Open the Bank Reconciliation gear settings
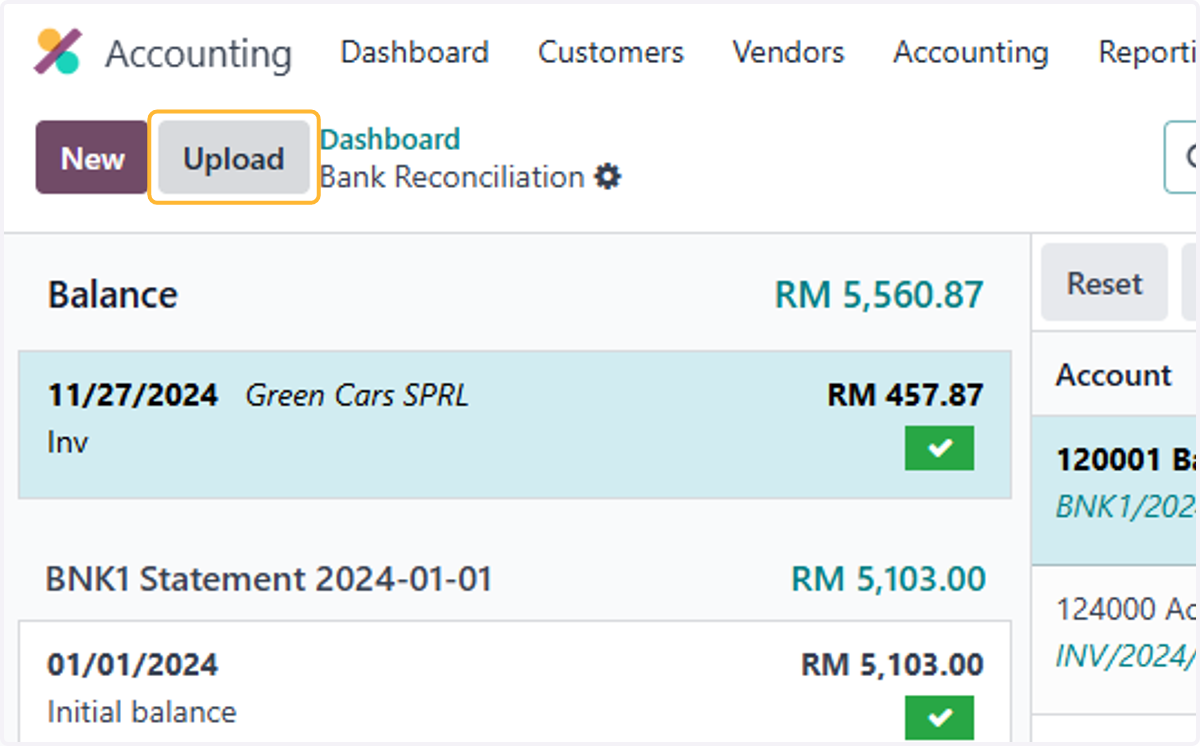 coord(607,178)
